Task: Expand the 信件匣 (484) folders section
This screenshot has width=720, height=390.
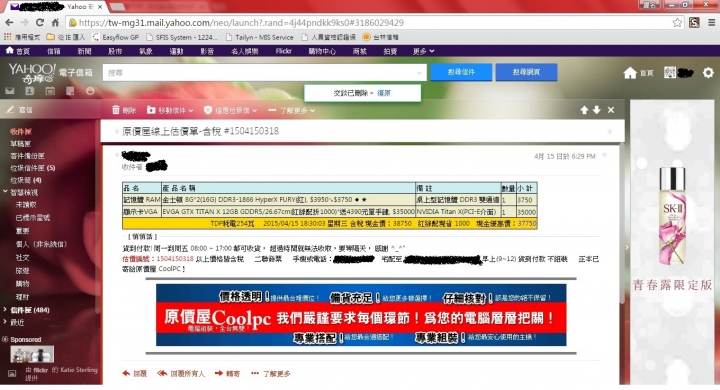Action: click(x=5, y=310)
